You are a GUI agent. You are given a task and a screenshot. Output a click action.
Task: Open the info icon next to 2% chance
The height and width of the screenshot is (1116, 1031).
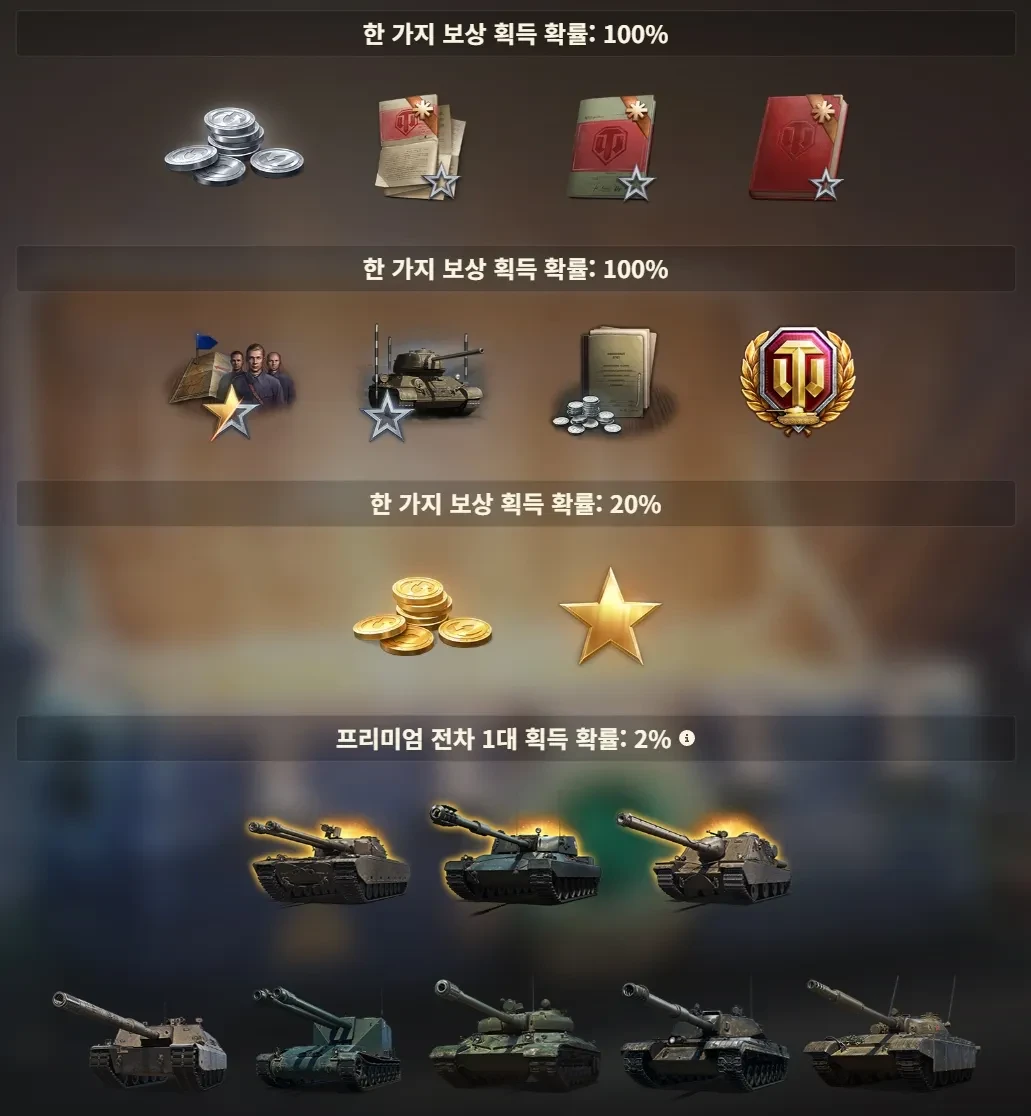click(x=687, y=738)
